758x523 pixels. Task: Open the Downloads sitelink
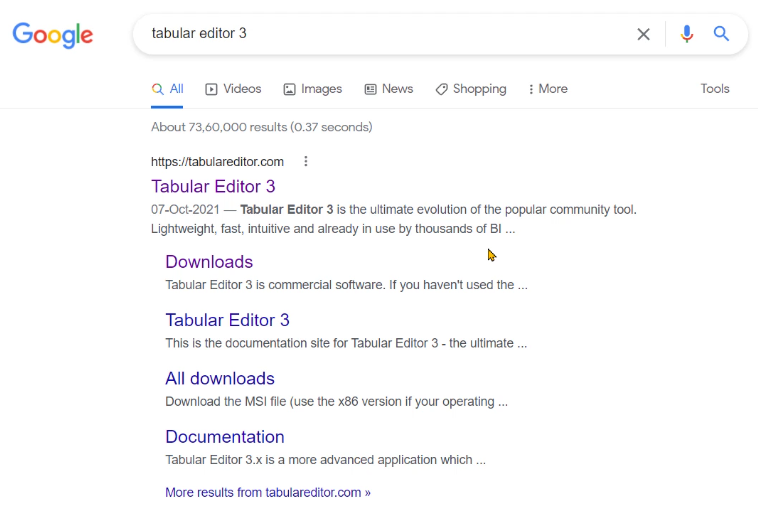(x=209, y=262)
